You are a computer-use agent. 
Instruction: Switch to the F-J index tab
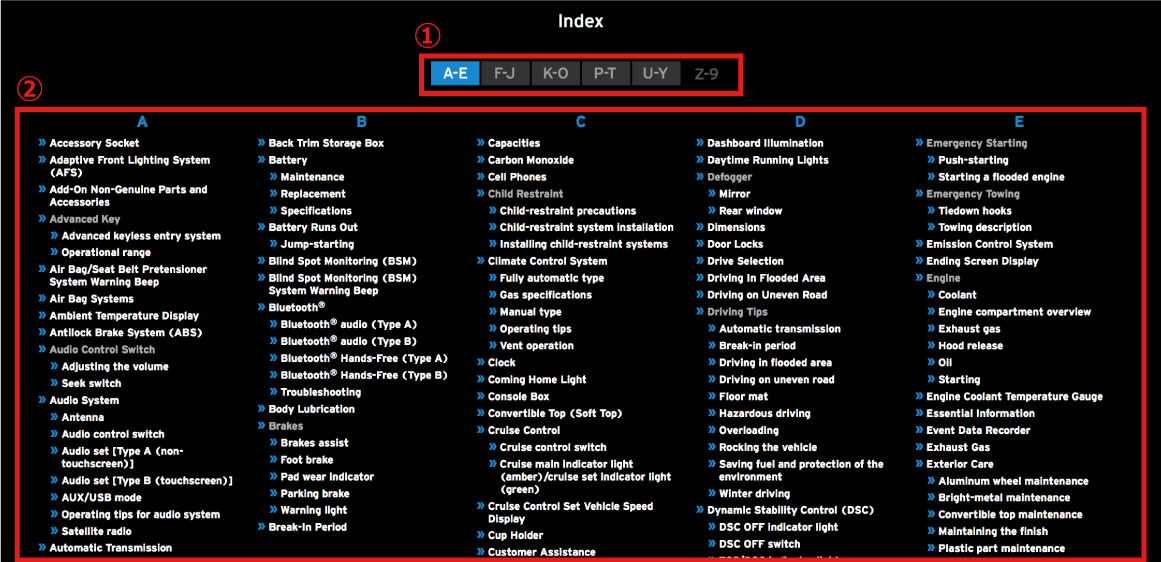(x=505, y=73)
